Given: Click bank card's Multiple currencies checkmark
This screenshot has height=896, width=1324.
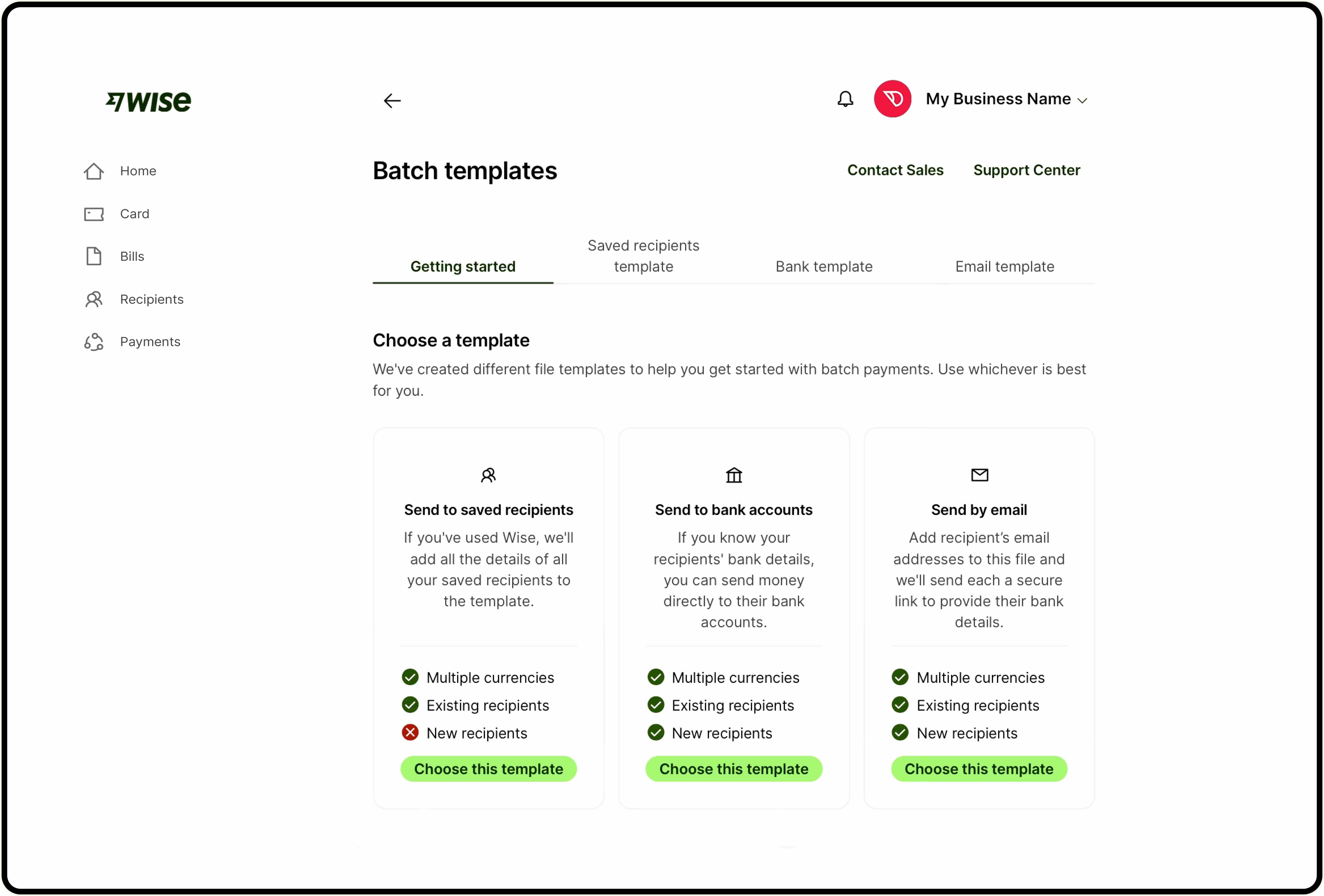Looking at the screenshot, I should pyautogui.click(x=656, y=677).
